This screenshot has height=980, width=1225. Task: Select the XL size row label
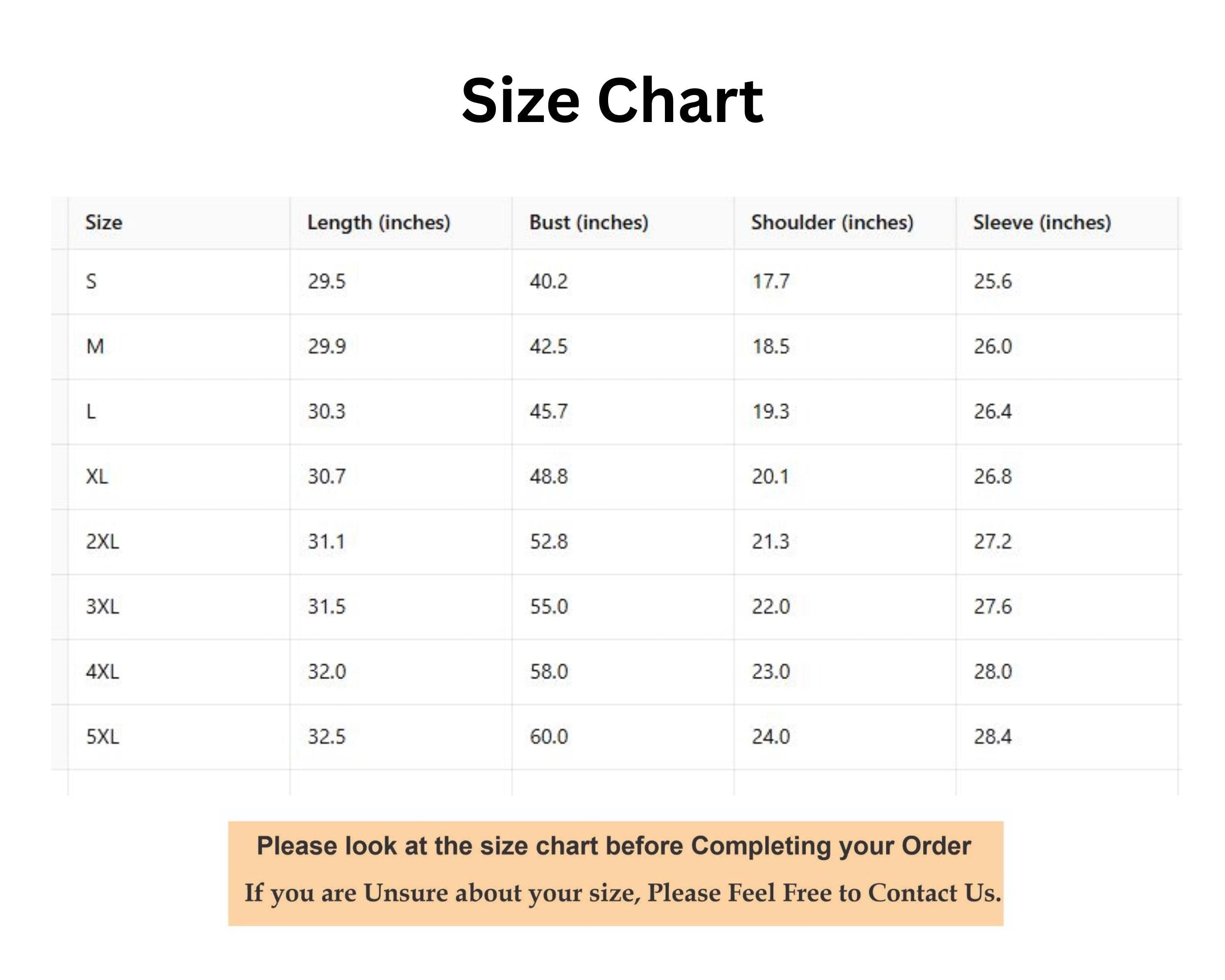[97, 476]
